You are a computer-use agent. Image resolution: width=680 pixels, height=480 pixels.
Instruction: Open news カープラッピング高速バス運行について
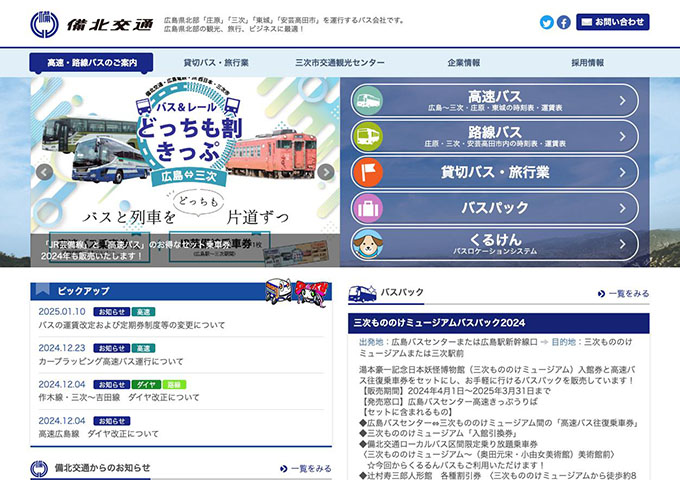111,362
